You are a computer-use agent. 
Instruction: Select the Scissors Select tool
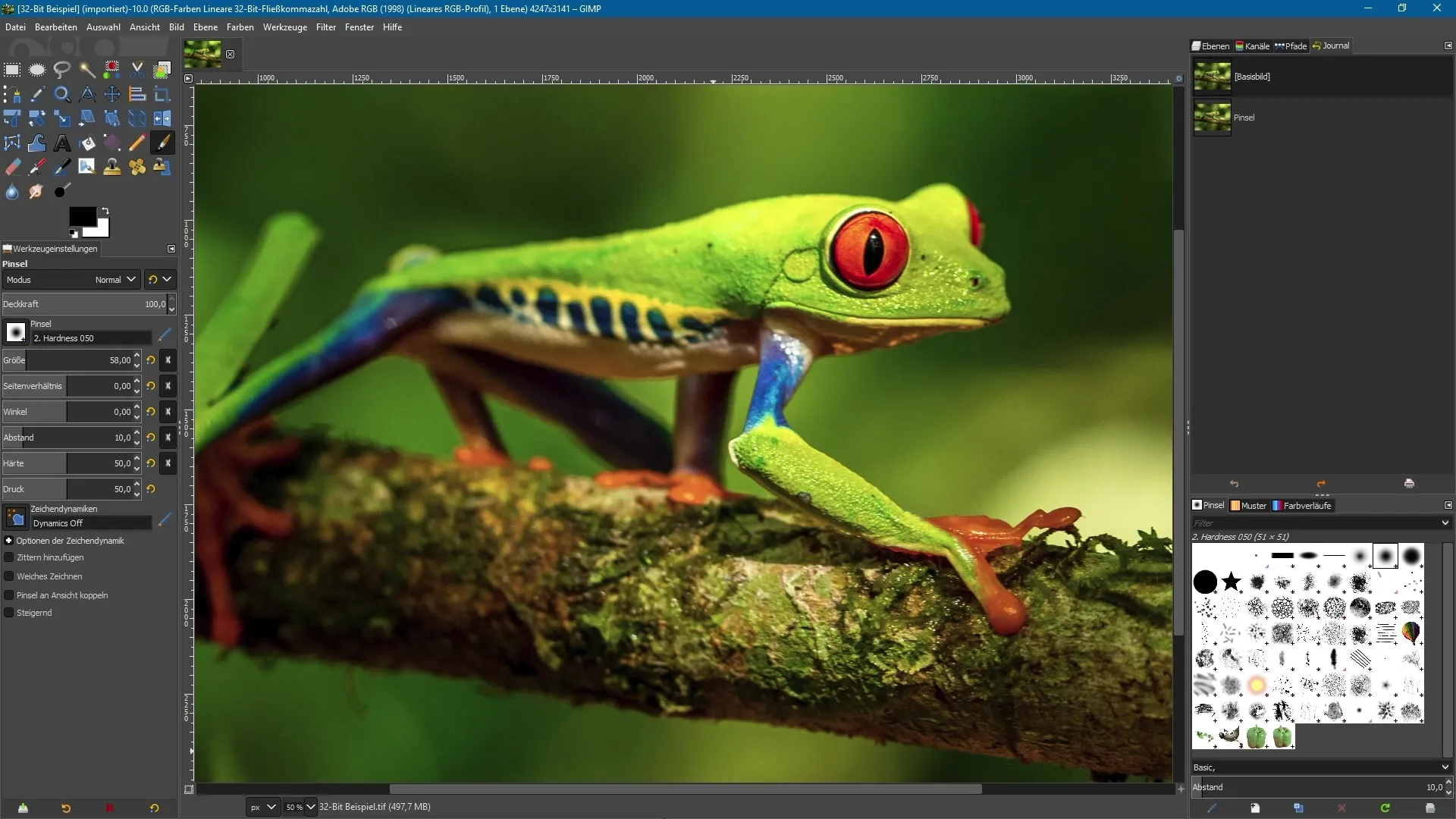137,70
